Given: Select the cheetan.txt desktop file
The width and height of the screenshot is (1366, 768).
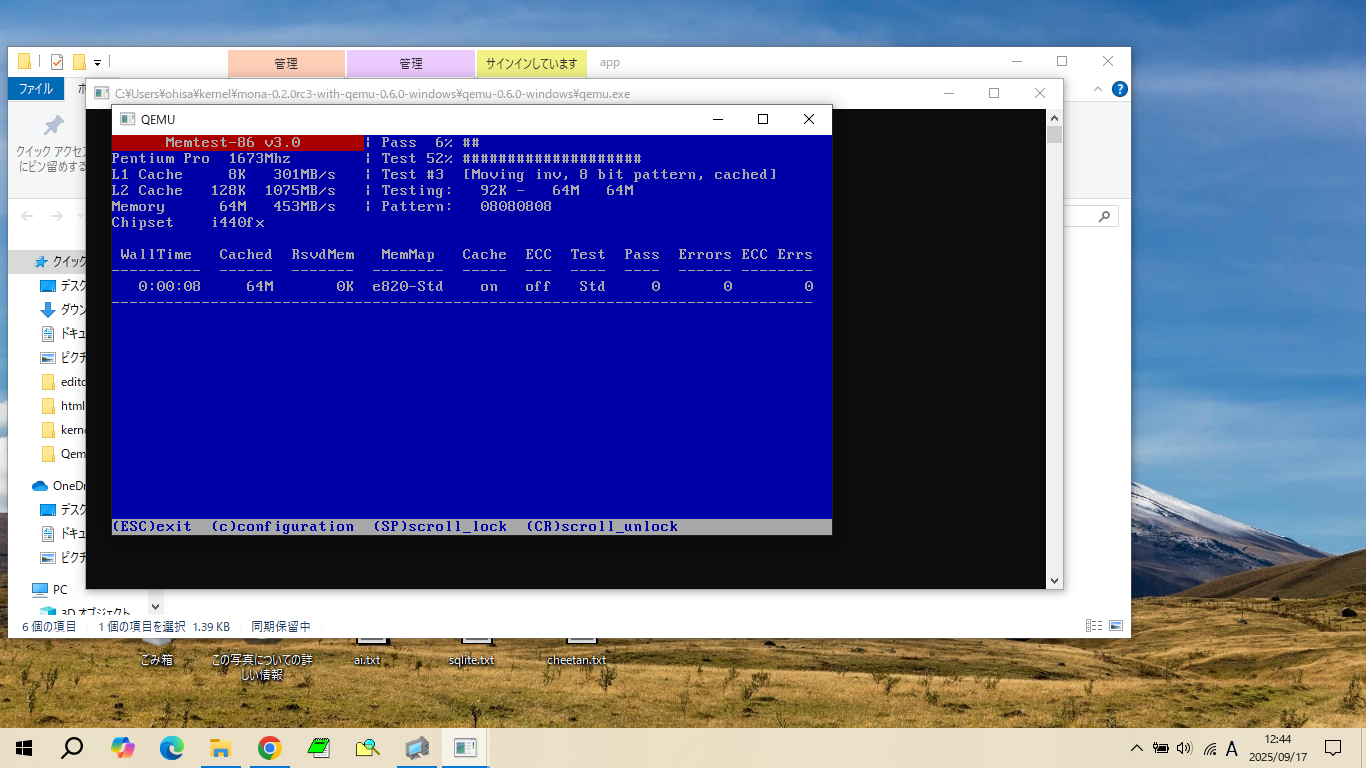Looking at the screenshot, I should tap(576, 660).
